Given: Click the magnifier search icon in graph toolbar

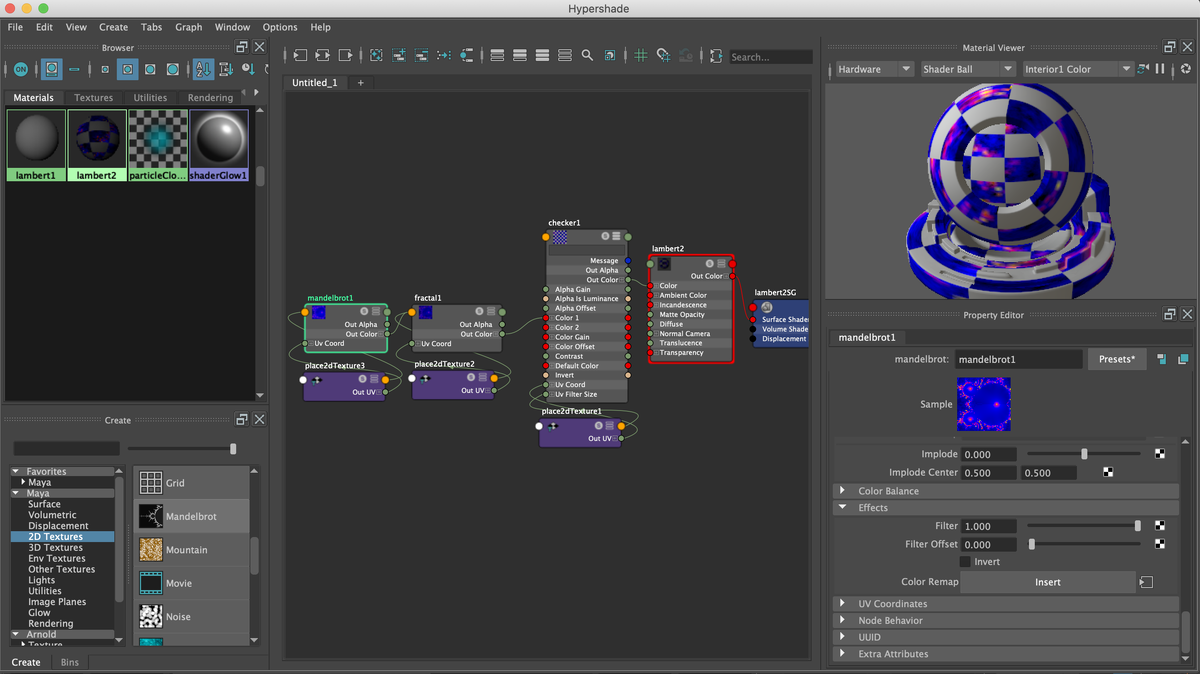Looking at the screenshot, I should point(587,56).
